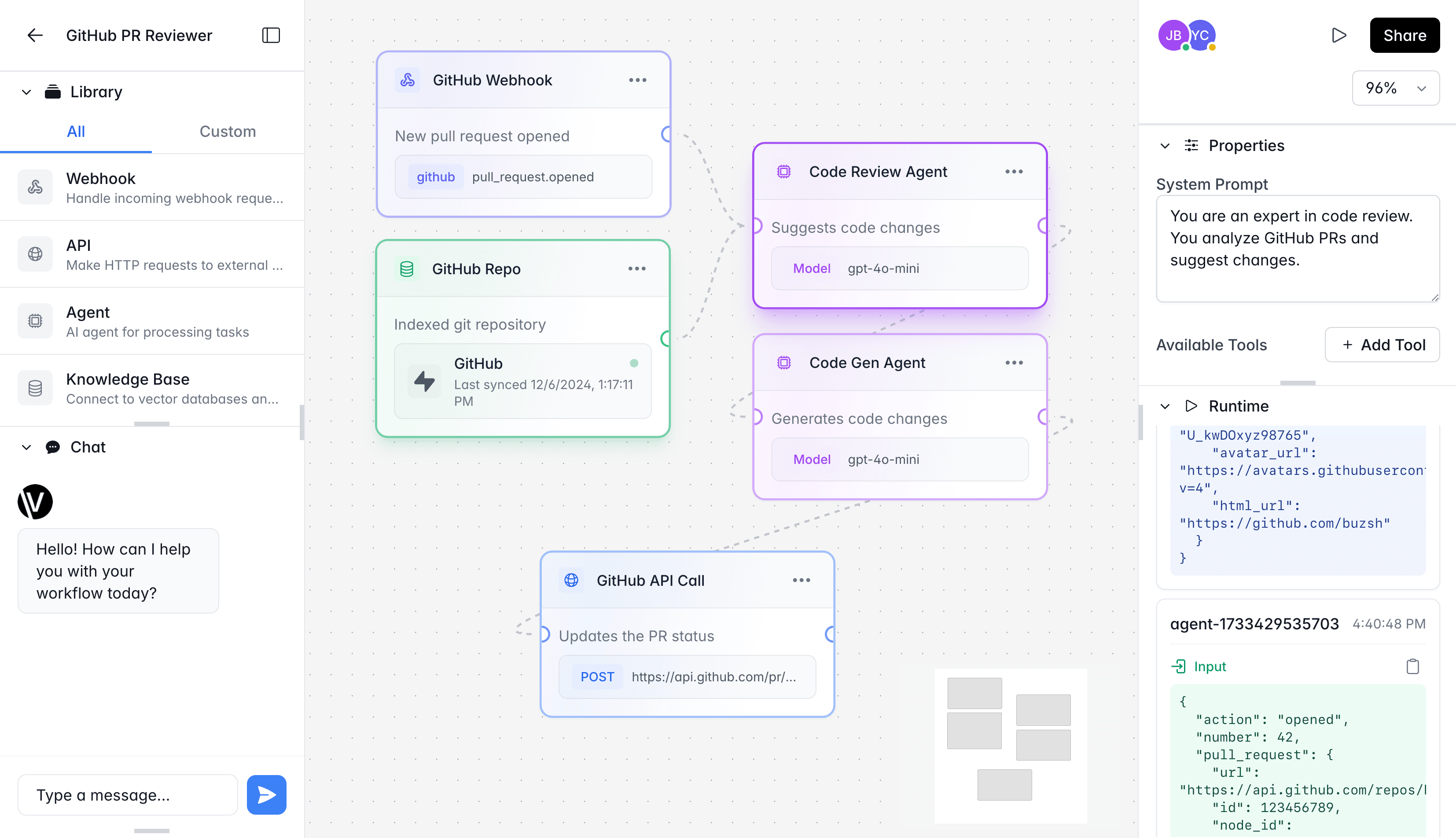
Task: Collapse the Library section in sidebar
Action: pyautogui.click(x=26, y=92)
